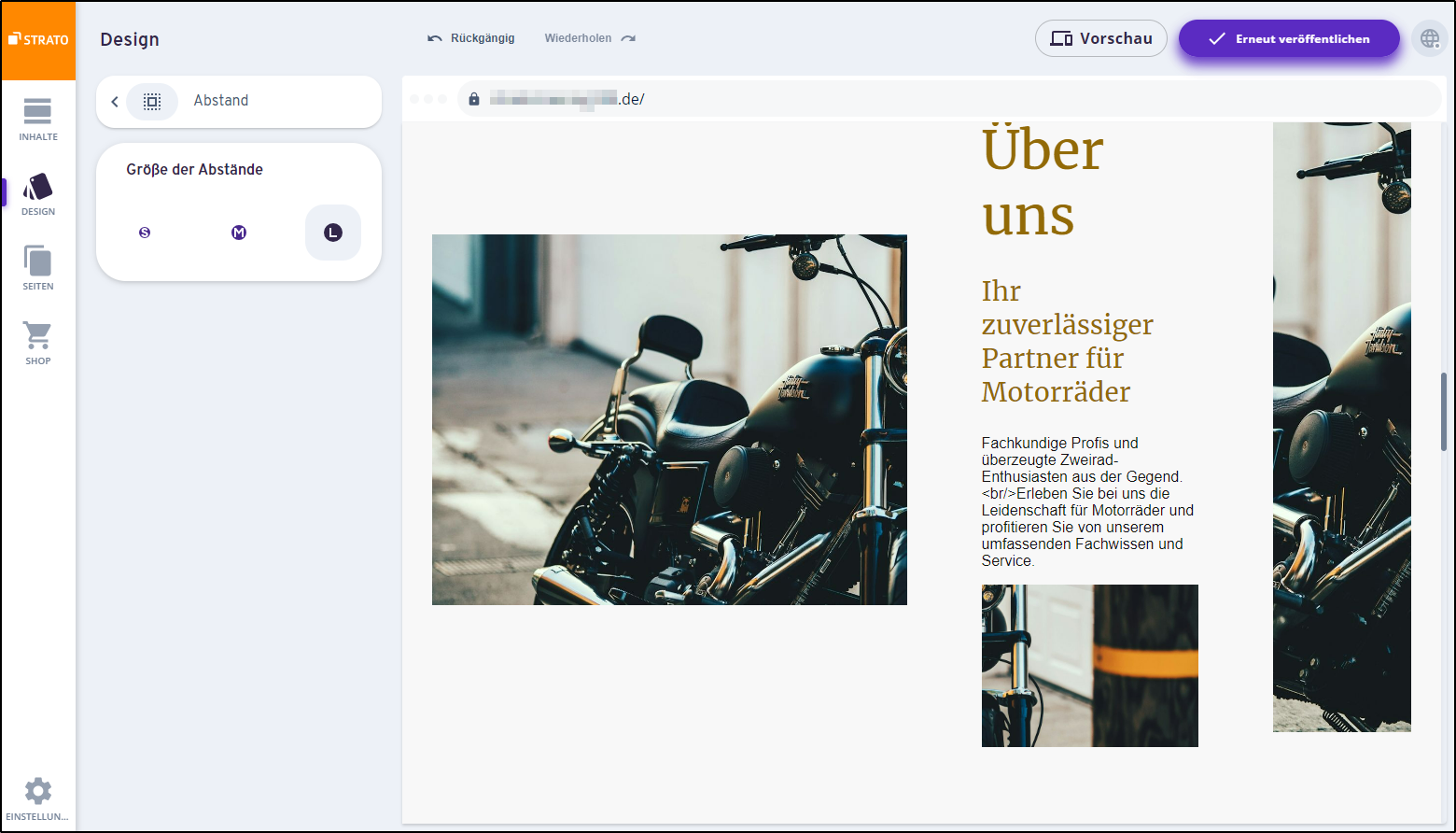This screenshot has height=833, width=1456.
Task: Navigate to the SEITEN section
Action: tap(38, 266)
